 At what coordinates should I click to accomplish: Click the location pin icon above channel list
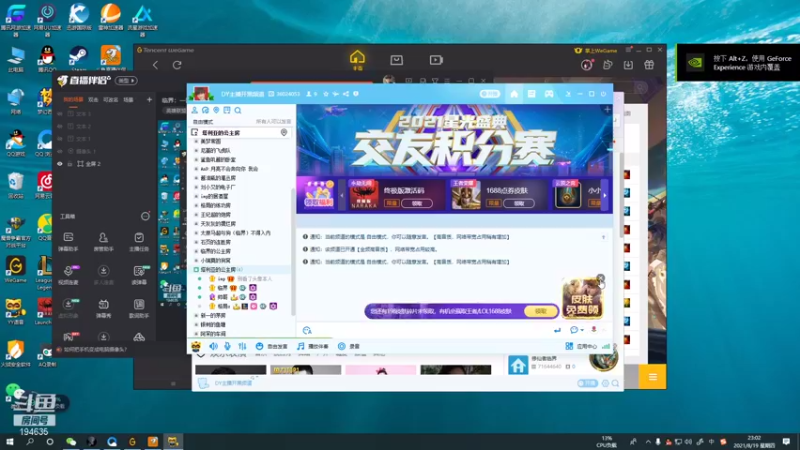(216, 110)
